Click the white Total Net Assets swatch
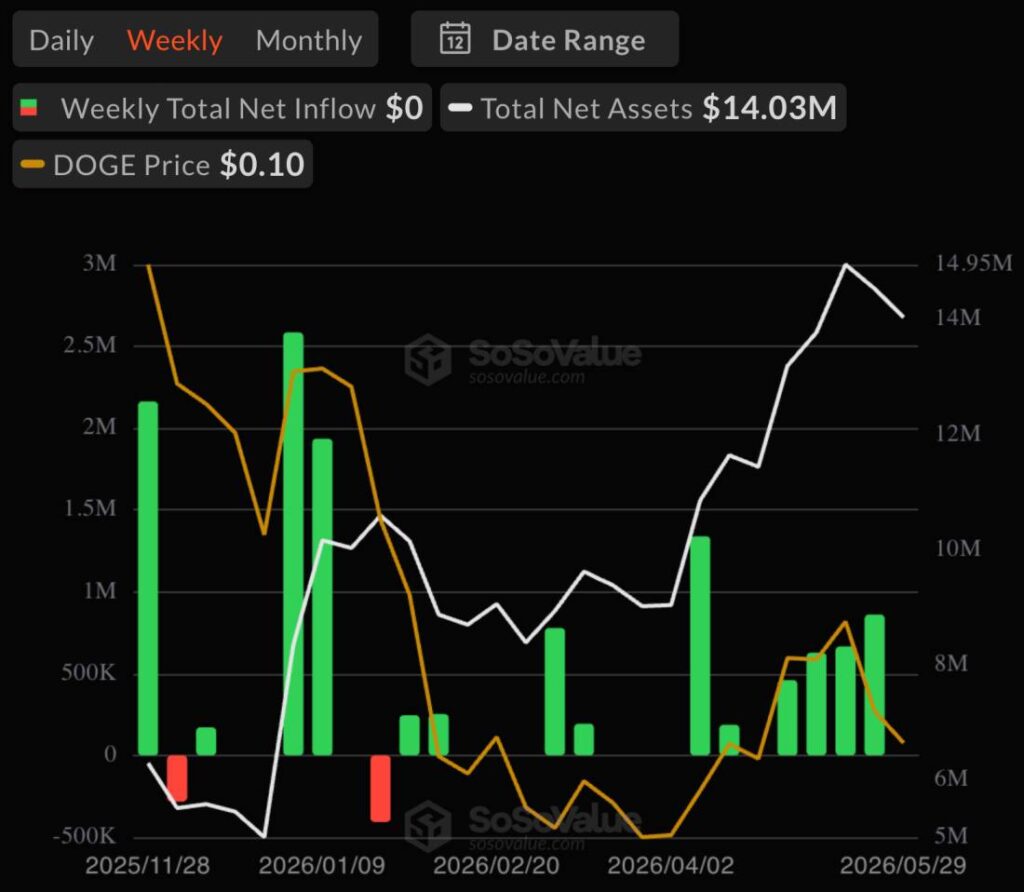 pyautogui.click(x=460, y=108)
